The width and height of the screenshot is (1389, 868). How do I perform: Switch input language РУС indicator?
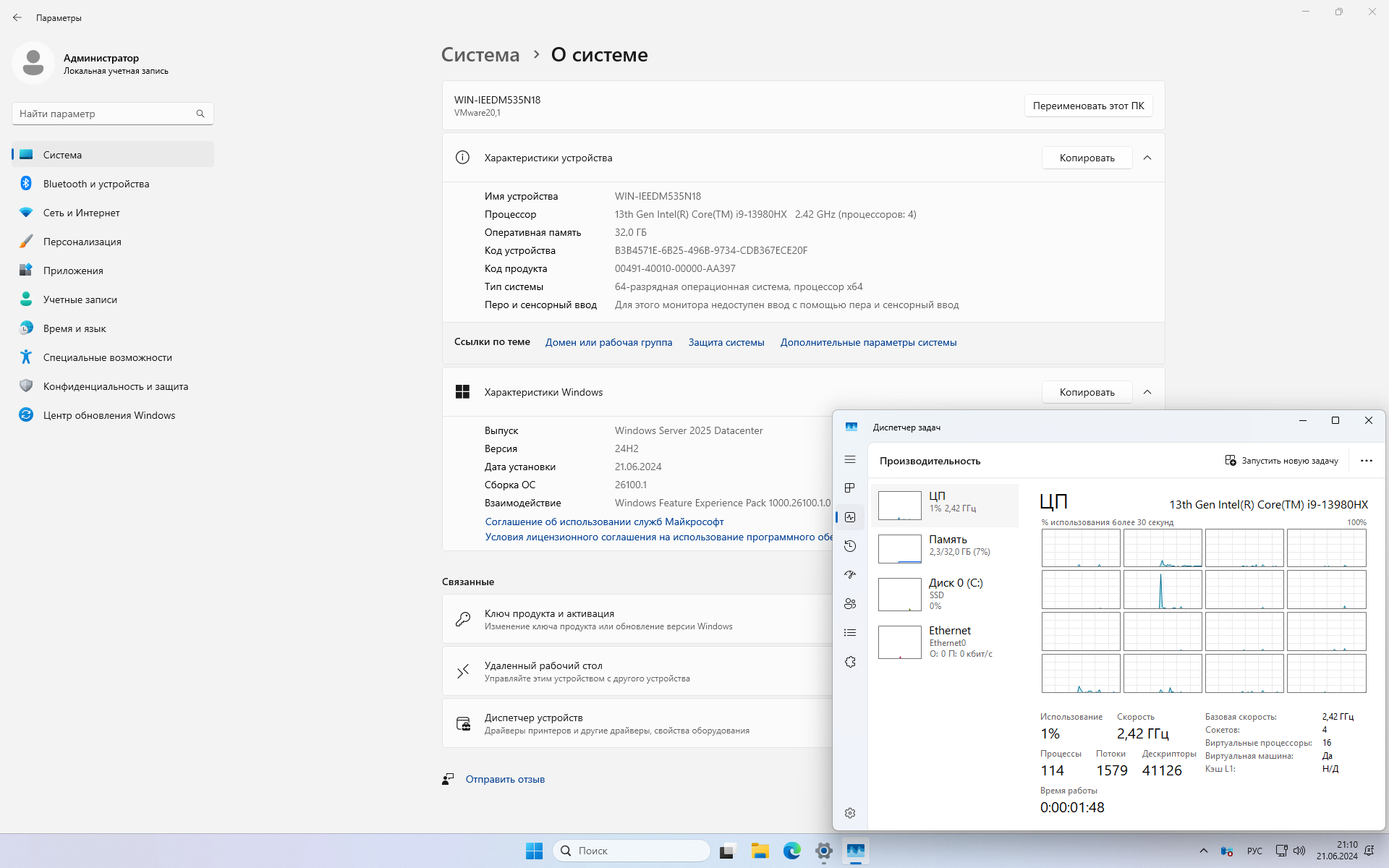click(1254, 851)
